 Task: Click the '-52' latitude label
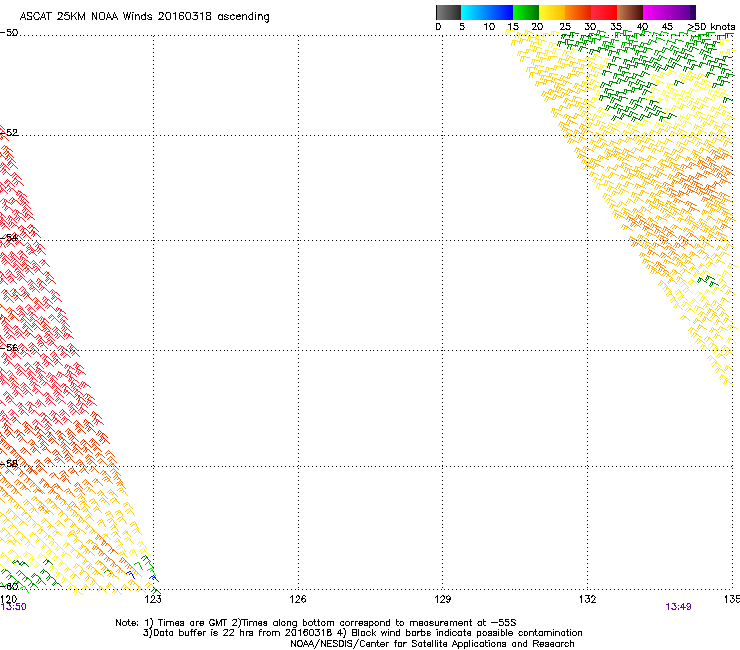click(x=9, y=133)
